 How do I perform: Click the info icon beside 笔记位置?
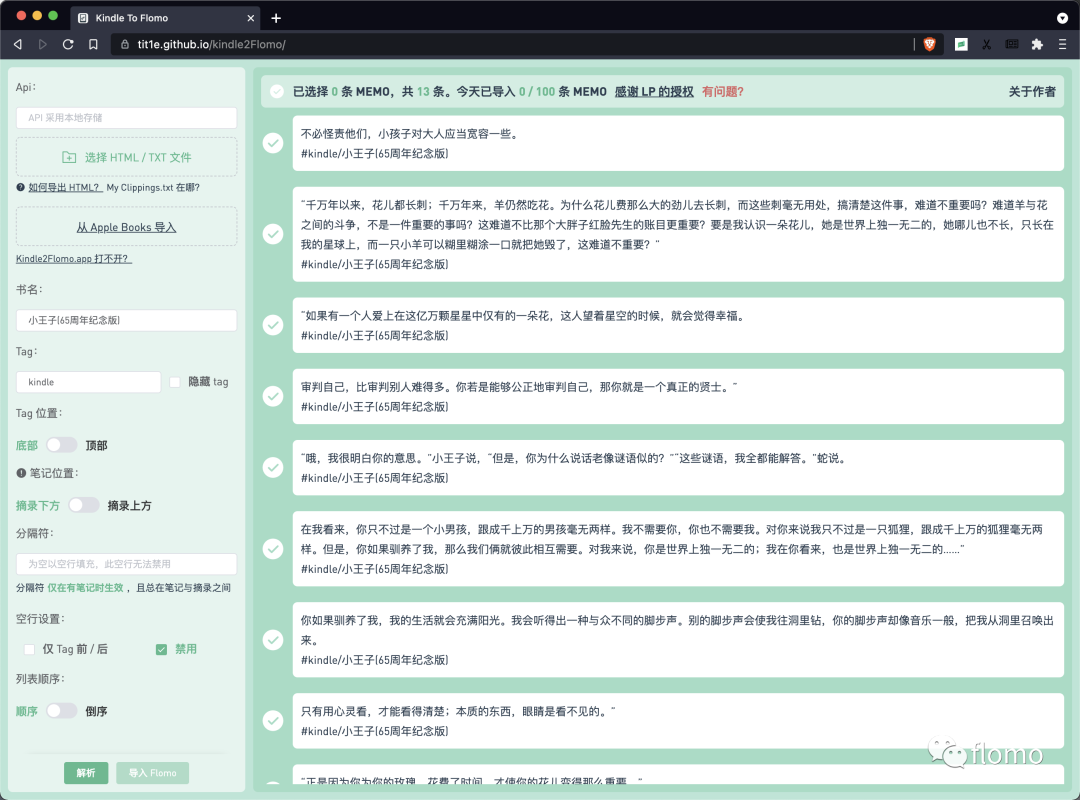21,473
